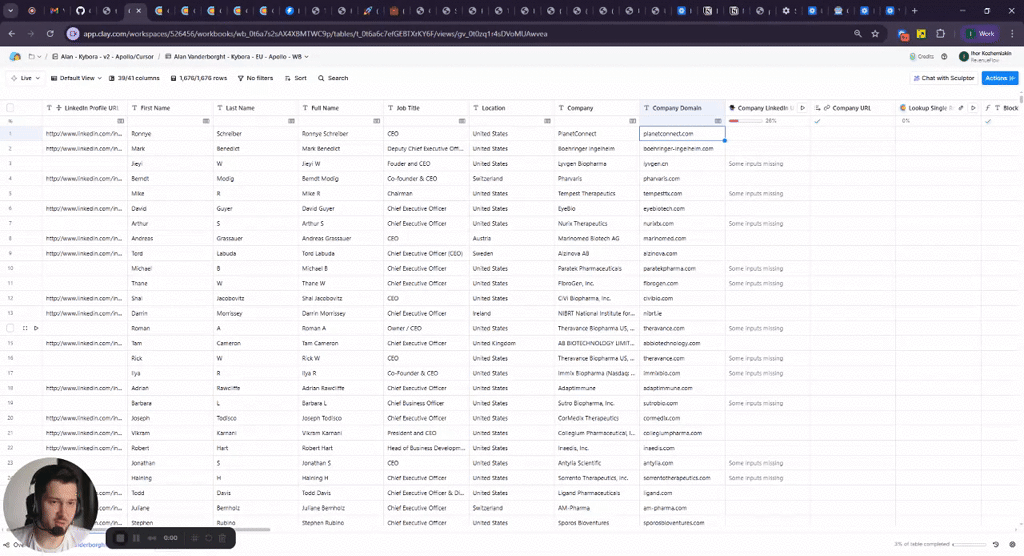
Task: Run the Lookup Single Row column play button
Action: click(x=972, y=107)
